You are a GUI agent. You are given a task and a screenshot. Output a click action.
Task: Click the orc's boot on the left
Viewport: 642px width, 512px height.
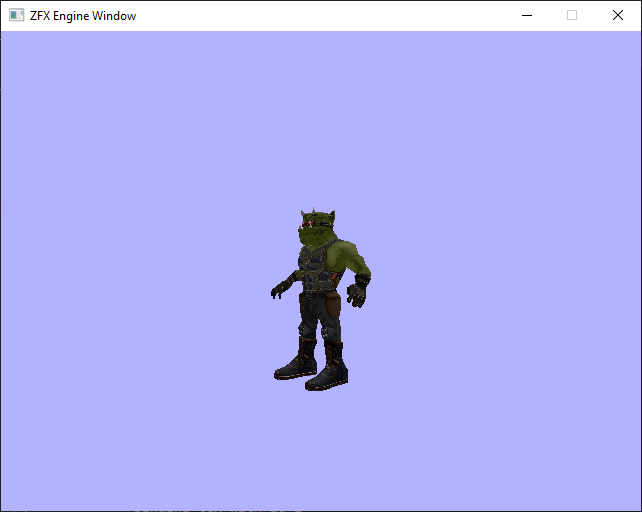coord(296,365)
